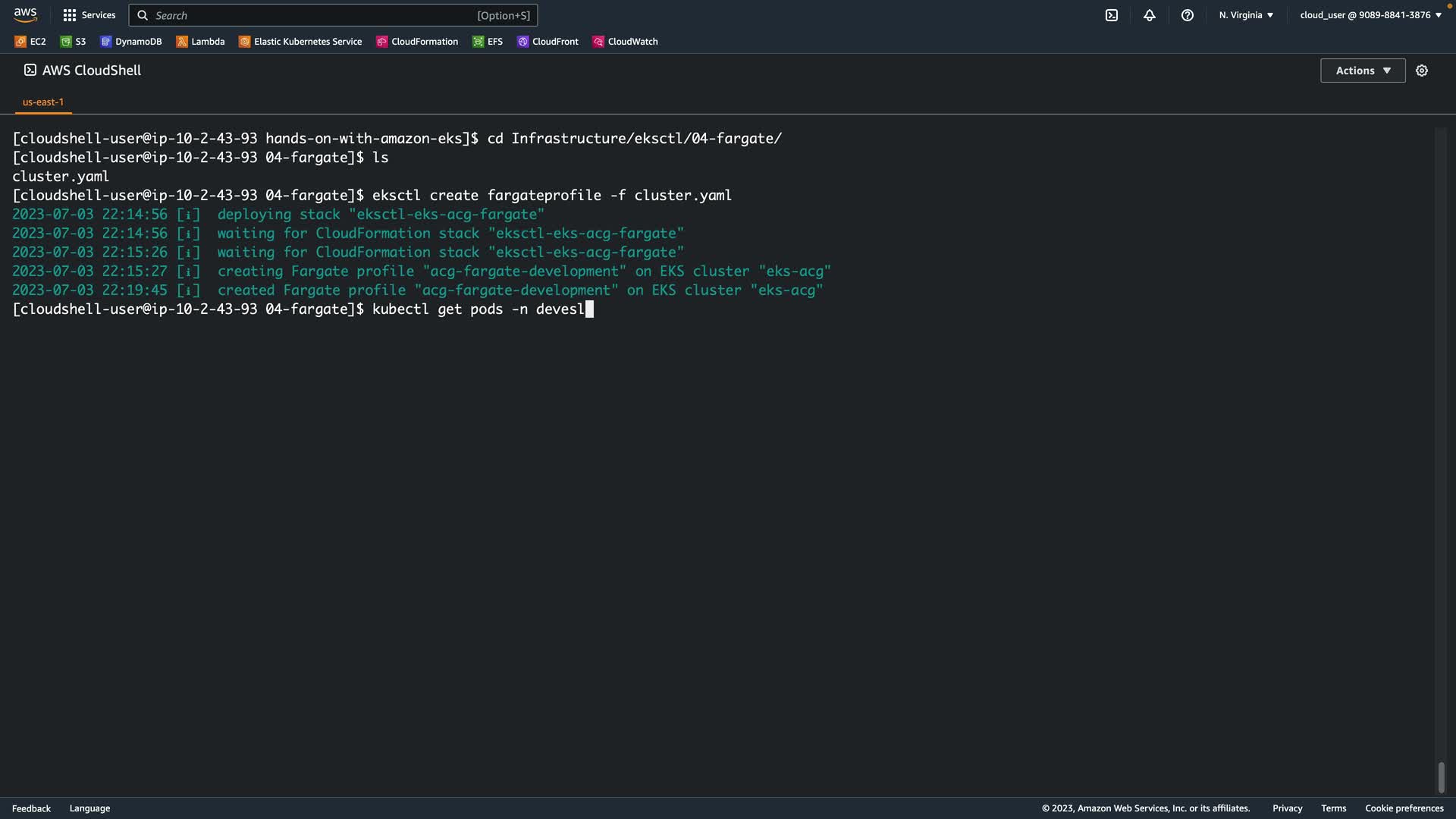Click the CloudShell icon in top bar
Viewport: 1456px width, 819px height.
(x=1111, y=15)
